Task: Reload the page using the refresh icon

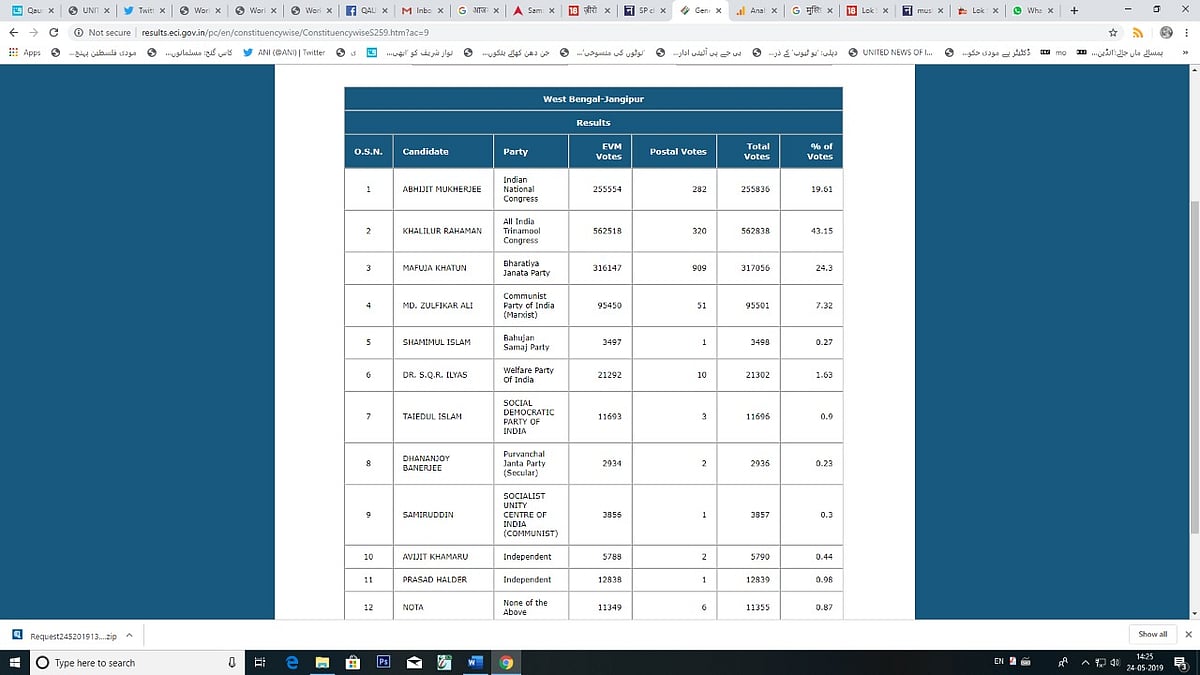Action: click(x=55, y=32)
